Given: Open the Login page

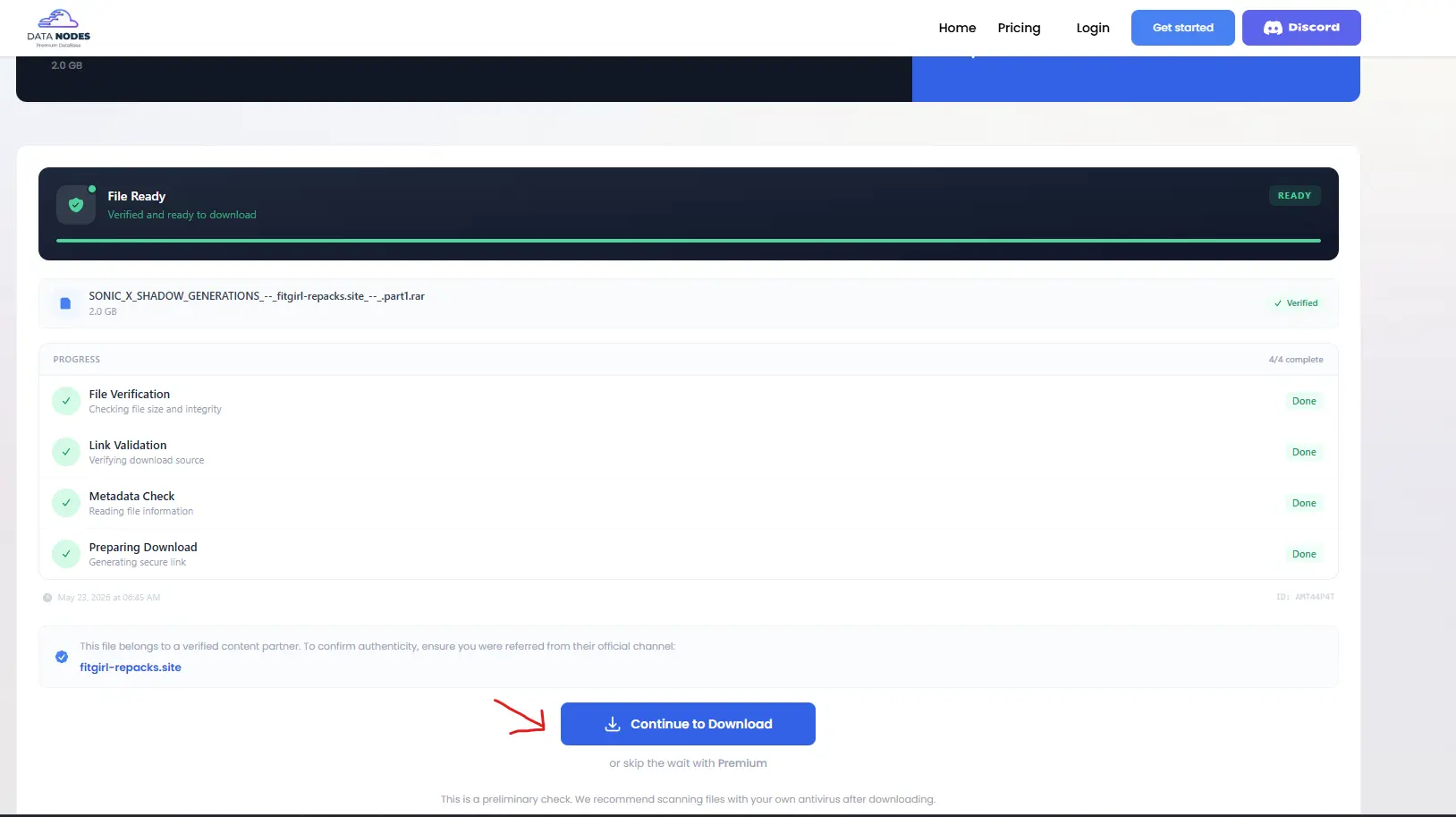Looking at the screenshot, I should (x=1093, y=28).
